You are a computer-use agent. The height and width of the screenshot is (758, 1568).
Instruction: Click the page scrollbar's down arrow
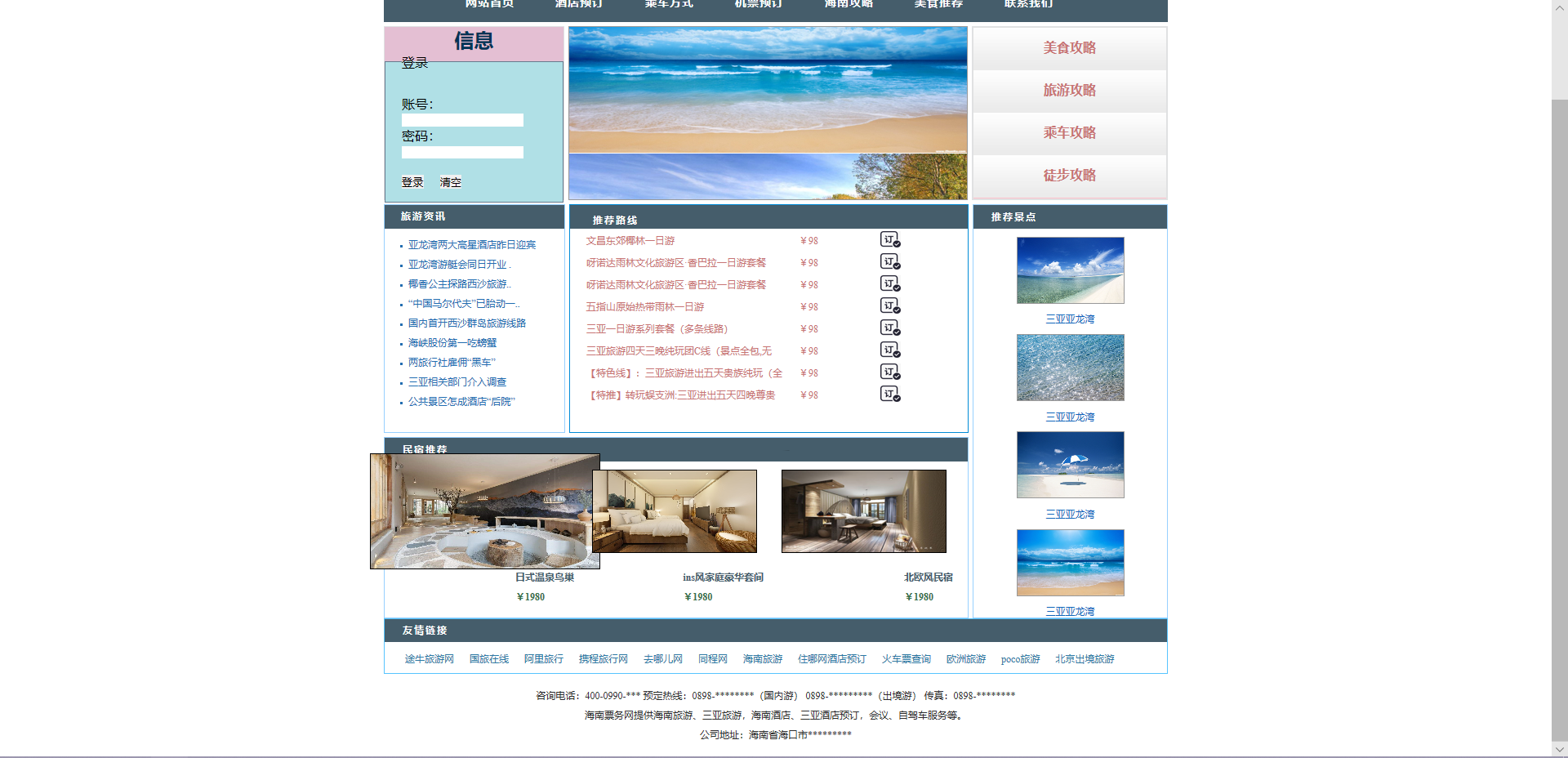click(x=1559, y=749)
